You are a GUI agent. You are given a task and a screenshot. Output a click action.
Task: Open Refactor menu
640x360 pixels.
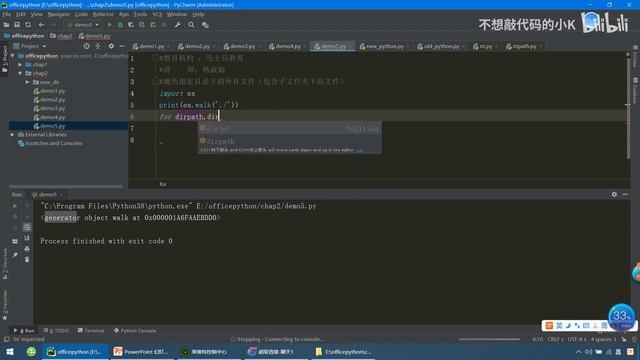103,14
